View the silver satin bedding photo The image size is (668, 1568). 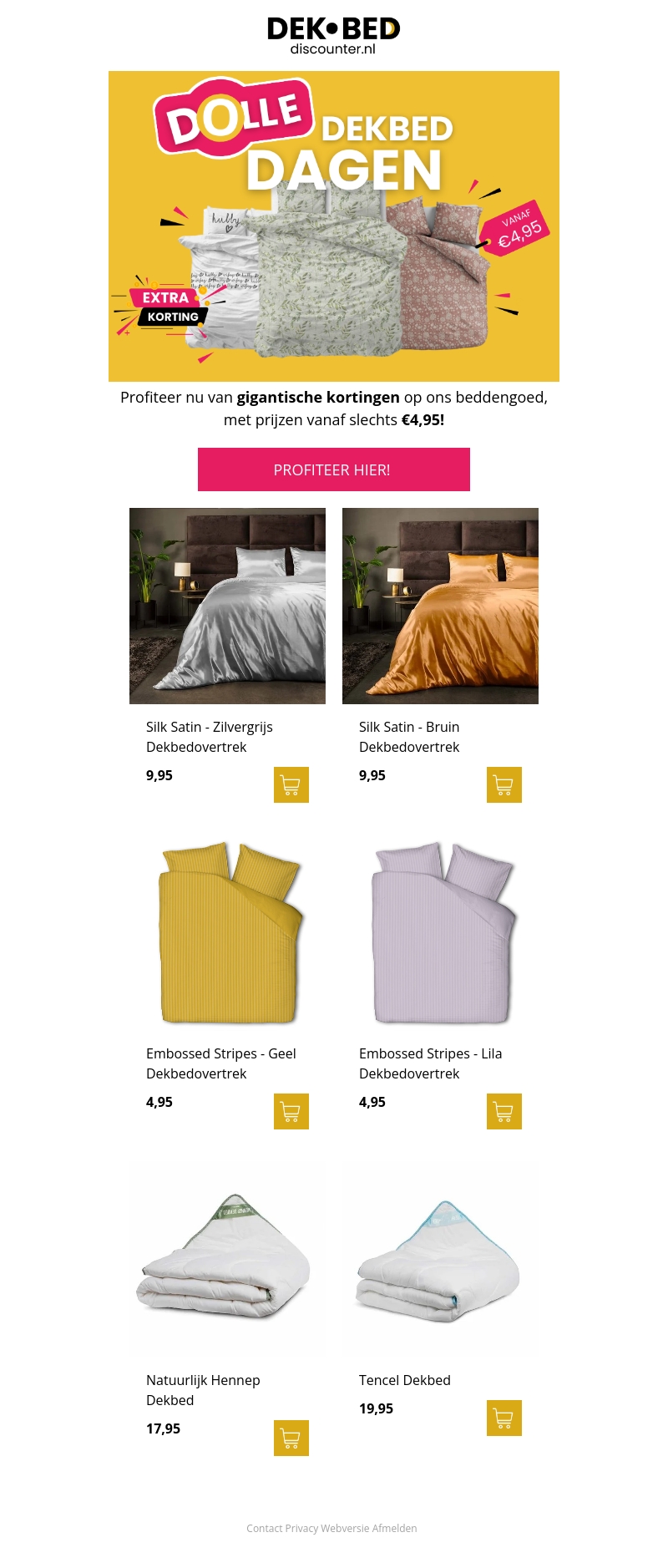pyautogui.click(x=227, y=606)
